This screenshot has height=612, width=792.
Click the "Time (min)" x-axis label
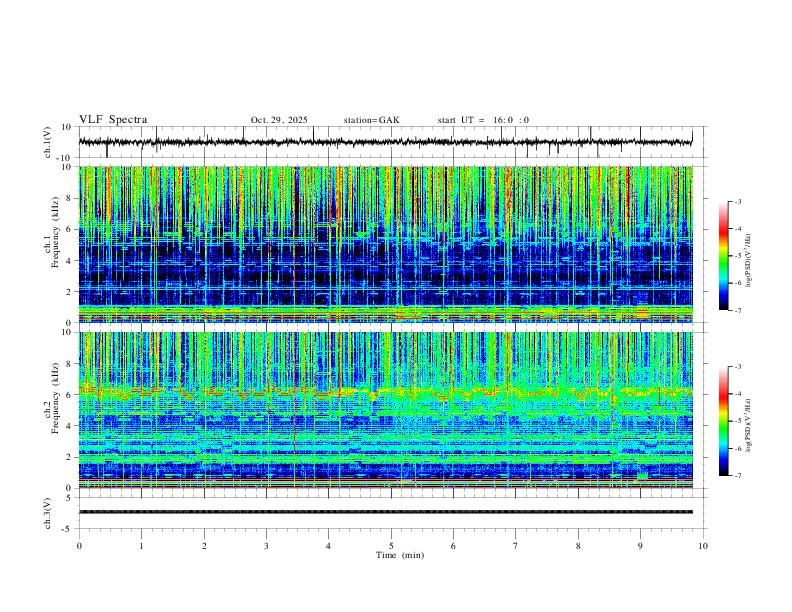pyautogui.click(x=400, y=555)
